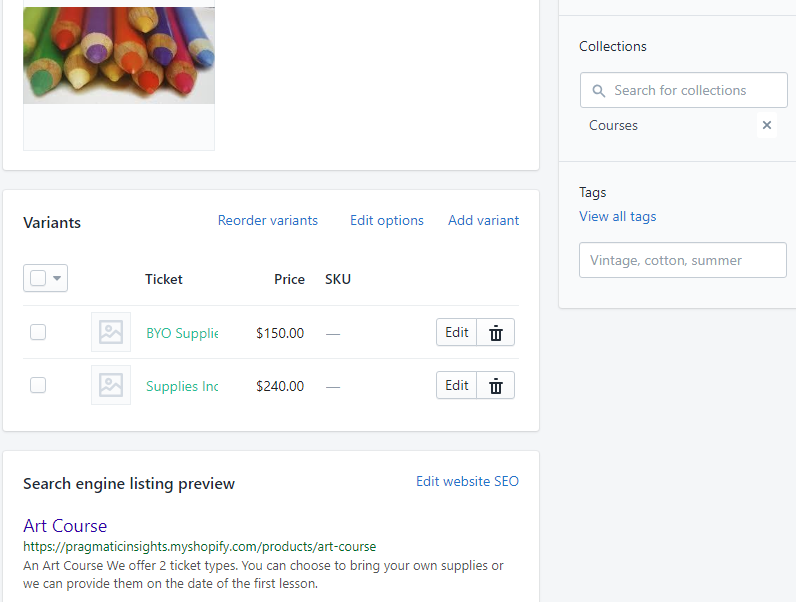796x602 pixels.
Task: Open image placeholder for BYO Supplies variant
Action: (111, 332)
